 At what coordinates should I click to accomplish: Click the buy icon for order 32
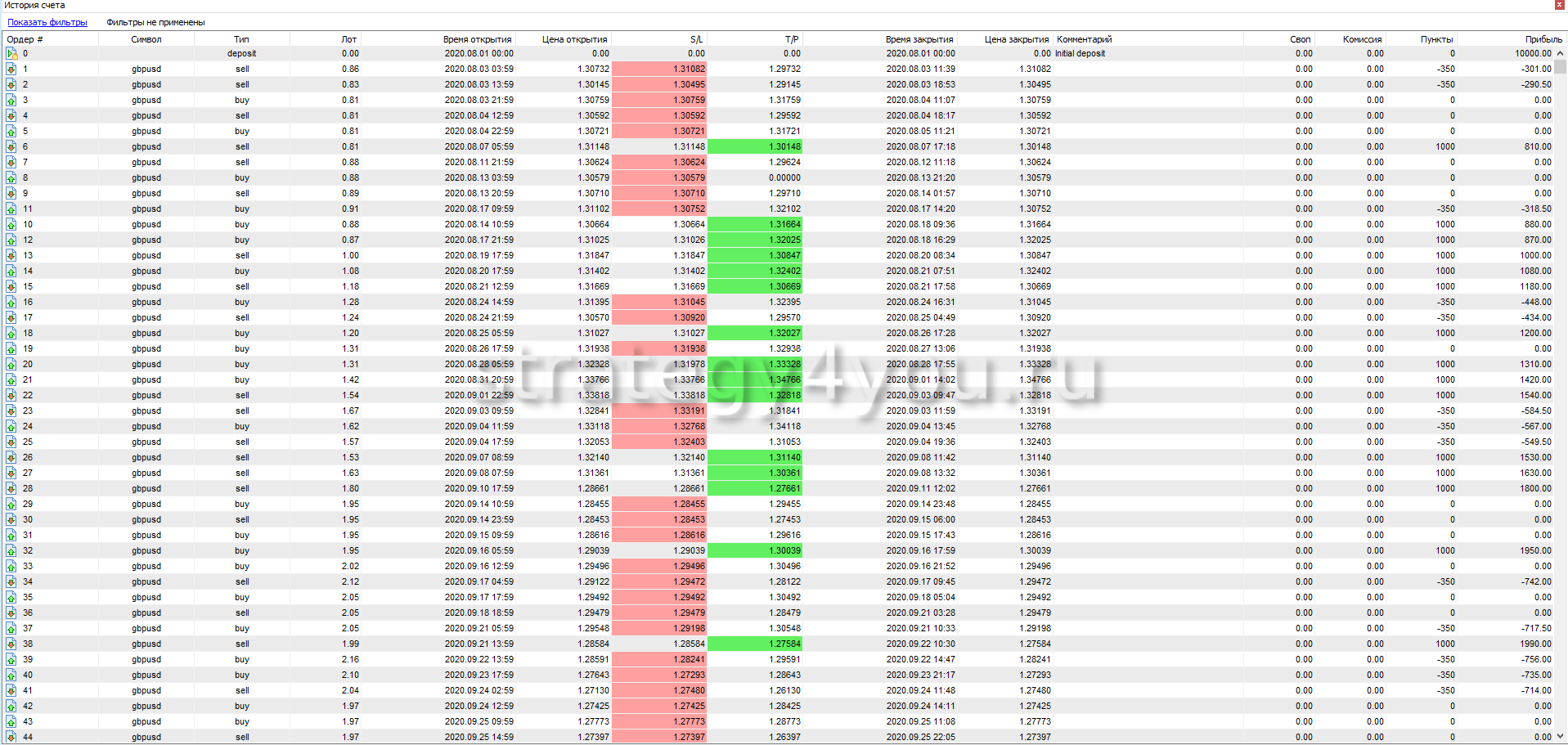pyautogui.click(x=11, y=551)
